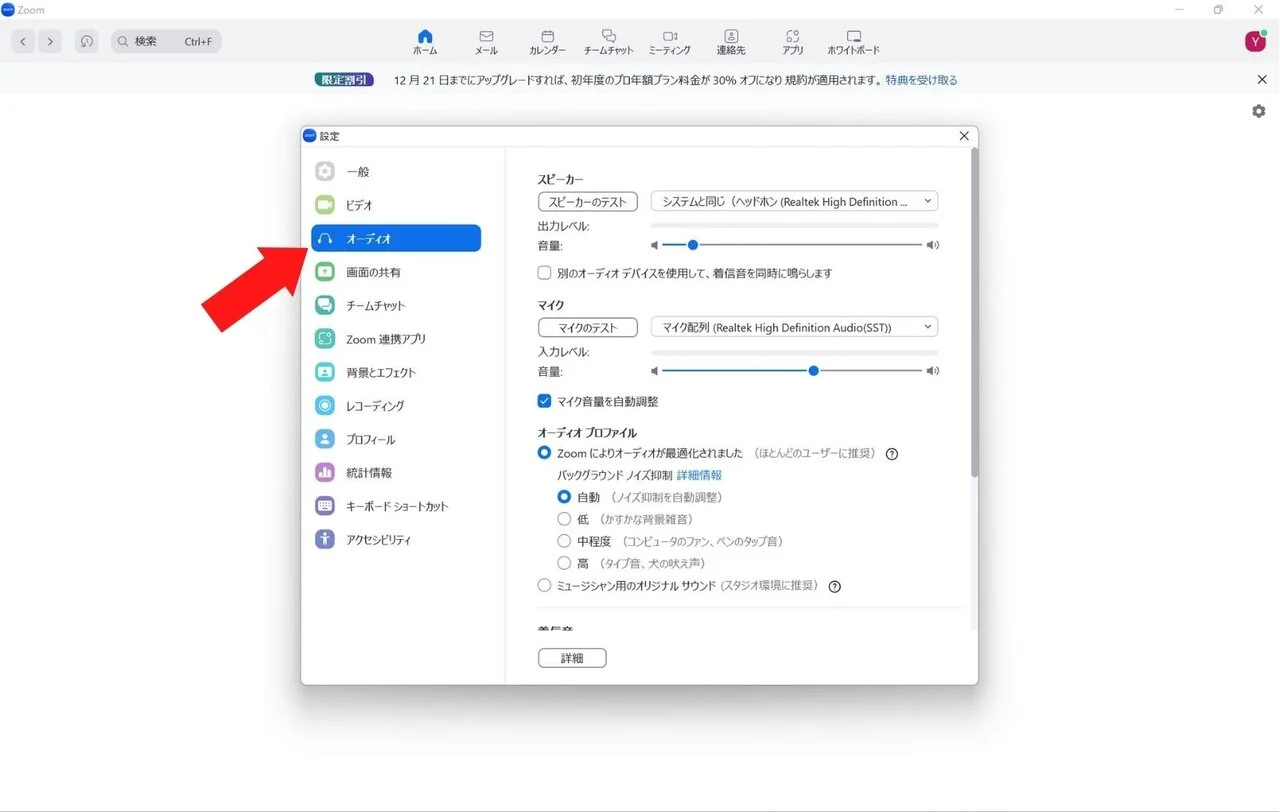Open the ホーム home icon
This screenshot has width=1280, height=812.
click(425, 41)
